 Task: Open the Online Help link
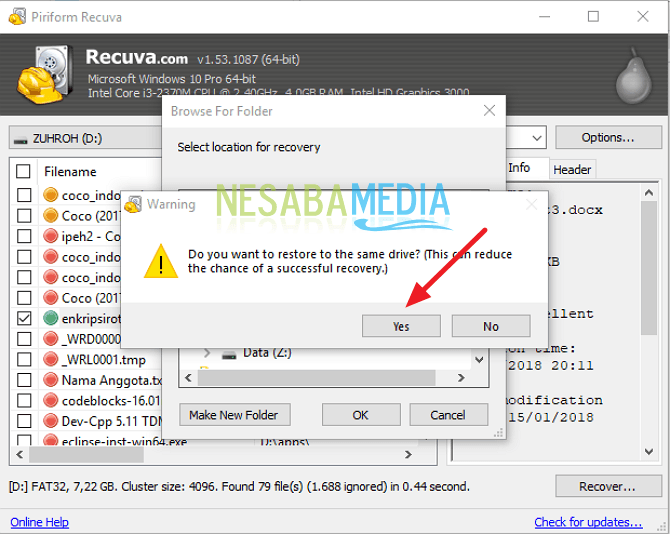click(39, 522)
